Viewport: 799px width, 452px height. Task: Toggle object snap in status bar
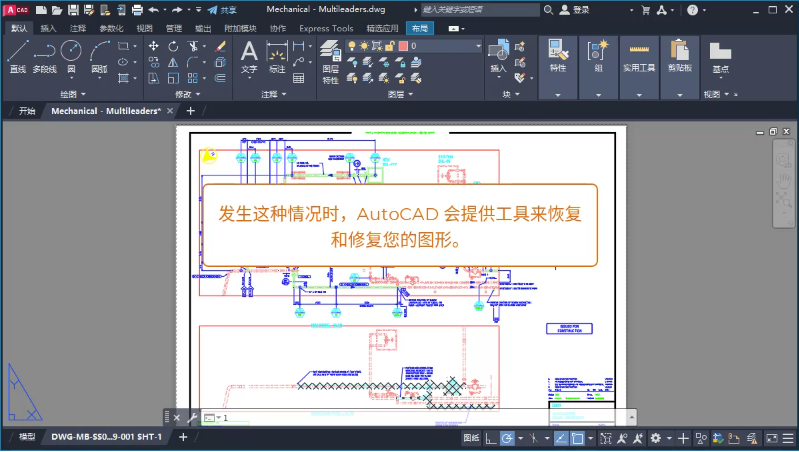577,438
